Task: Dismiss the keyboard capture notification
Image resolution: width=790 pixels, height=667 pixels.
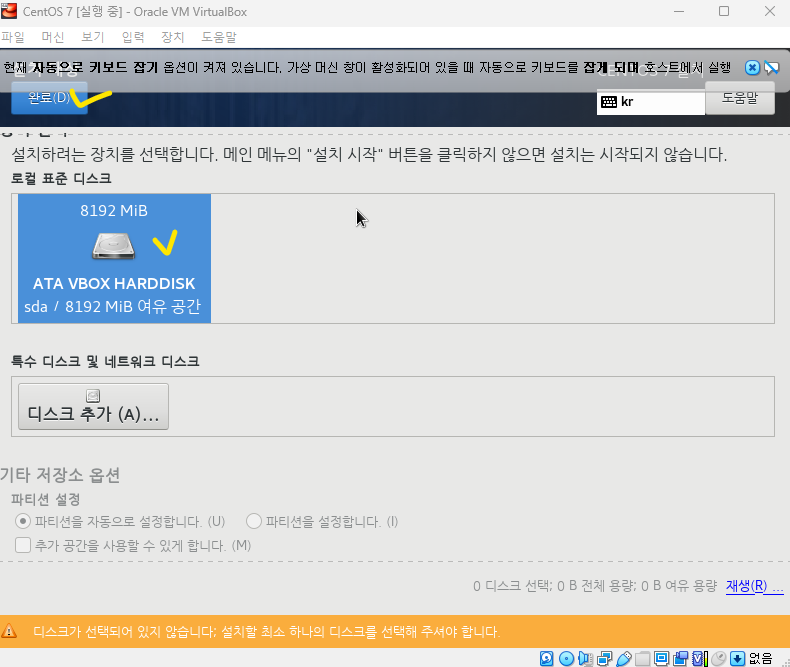Action: pyautogui.click(x=752, y=68)
